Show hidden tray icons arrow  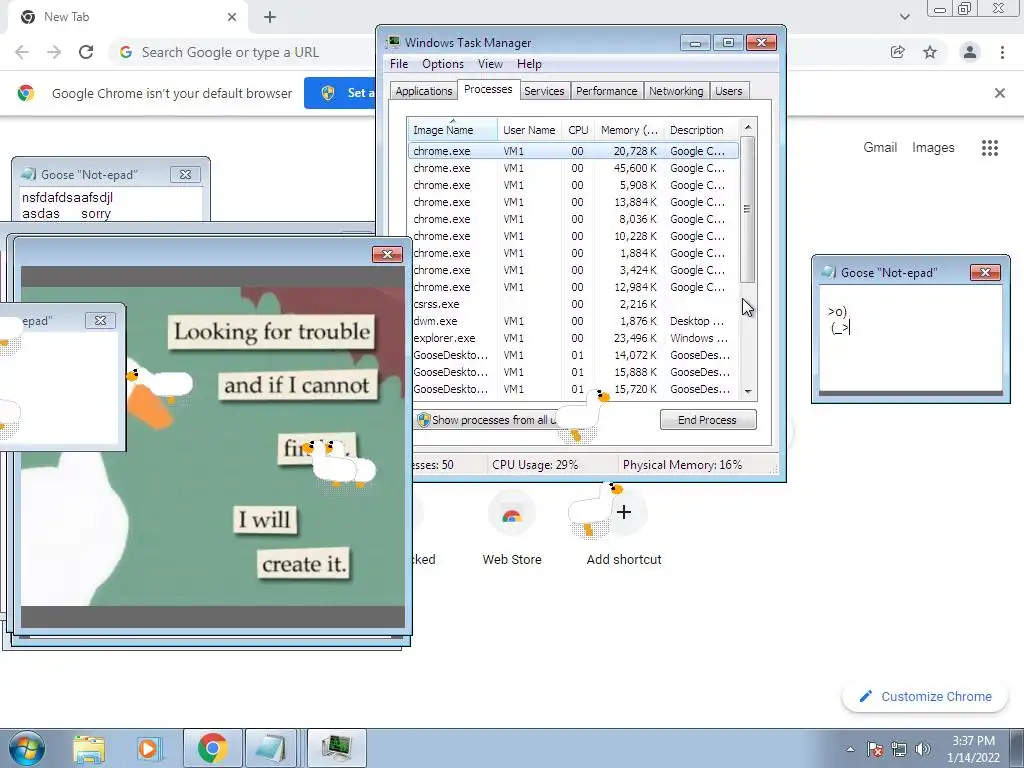[x=850, y=749]
